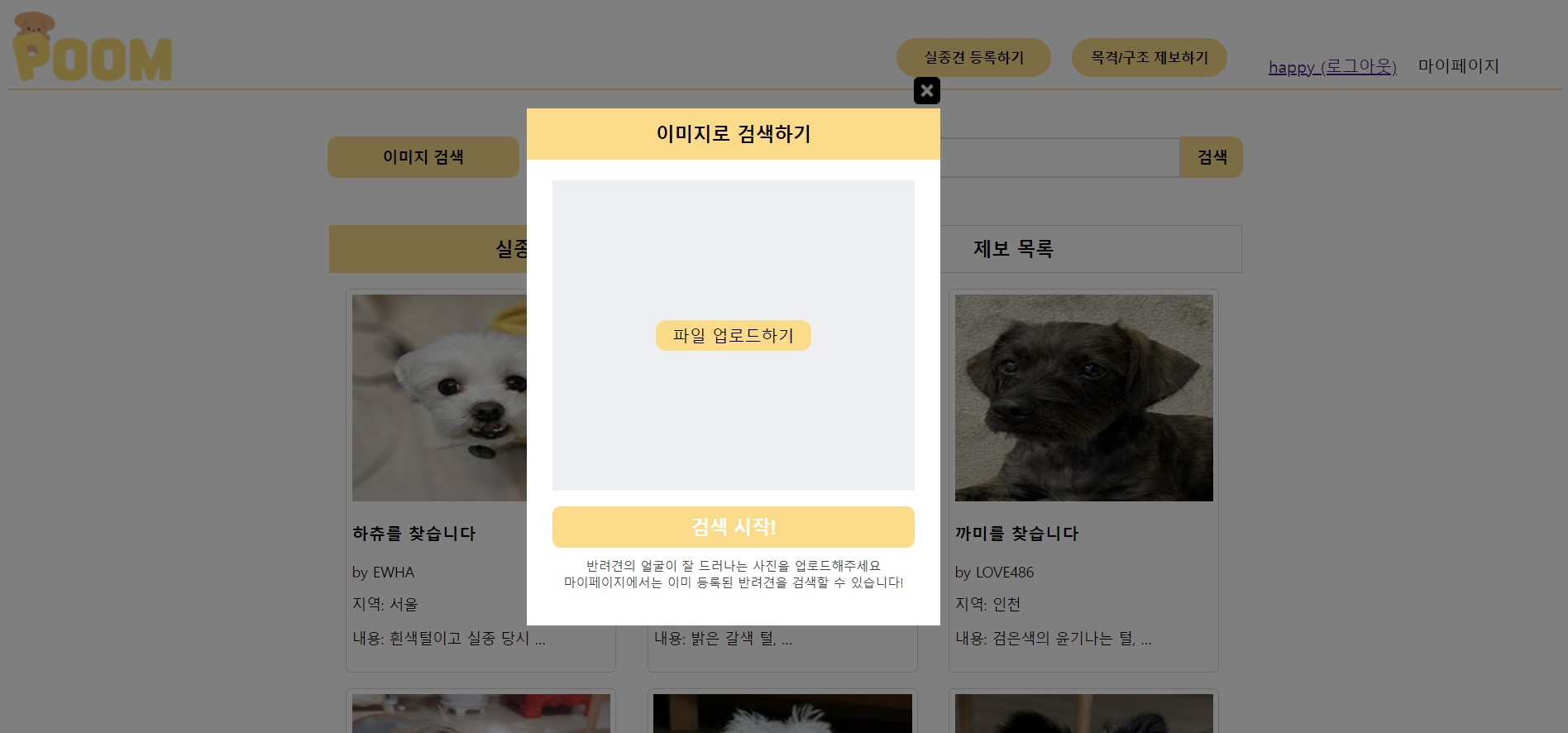Screen dimensions: 1568x733
Task: Switch to the 제보 목록 tab
Action: (x=1012, y=249)
